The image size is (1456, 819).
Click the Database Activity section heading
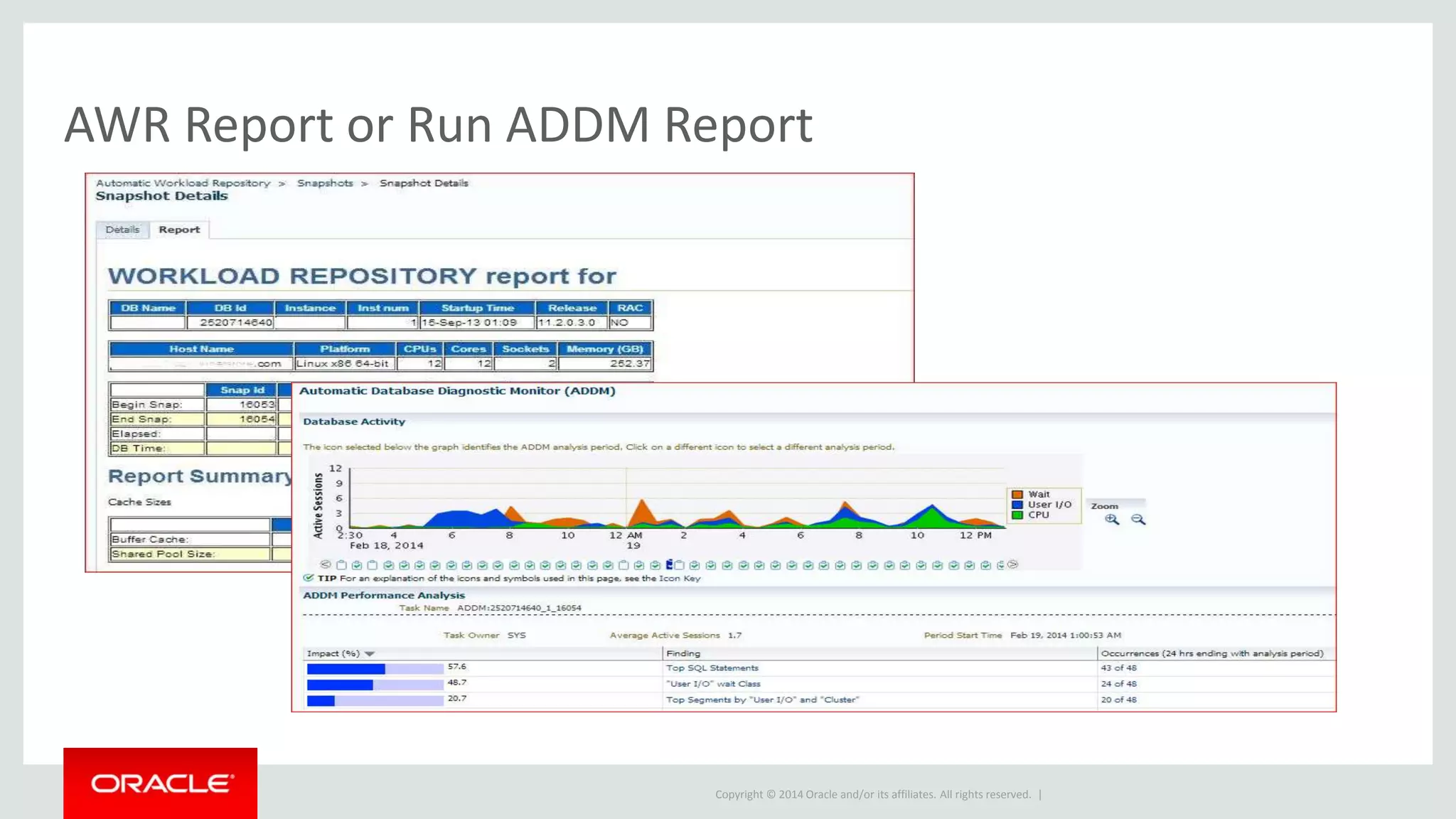coord(354,422)
